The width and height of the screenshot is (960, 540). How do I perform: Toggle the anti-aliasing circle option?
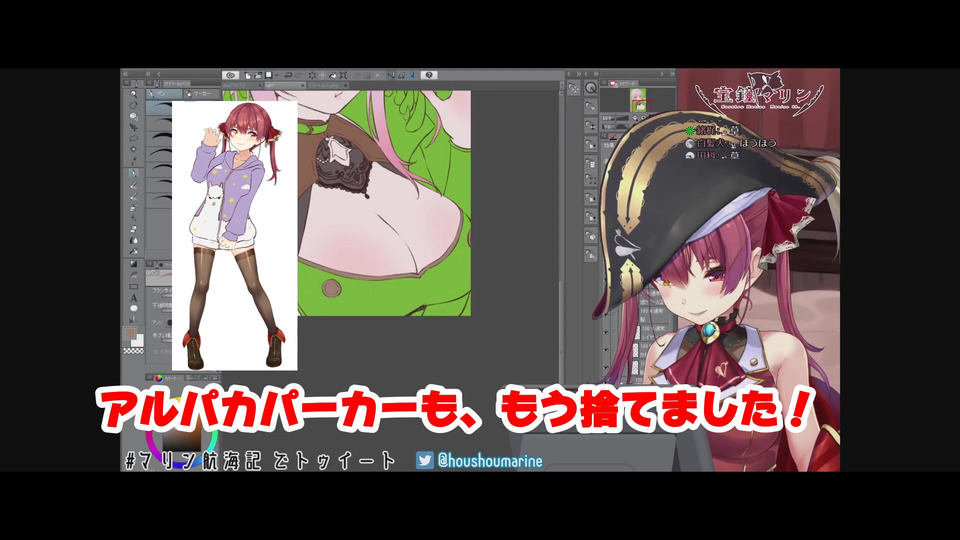tap(169, 323)
